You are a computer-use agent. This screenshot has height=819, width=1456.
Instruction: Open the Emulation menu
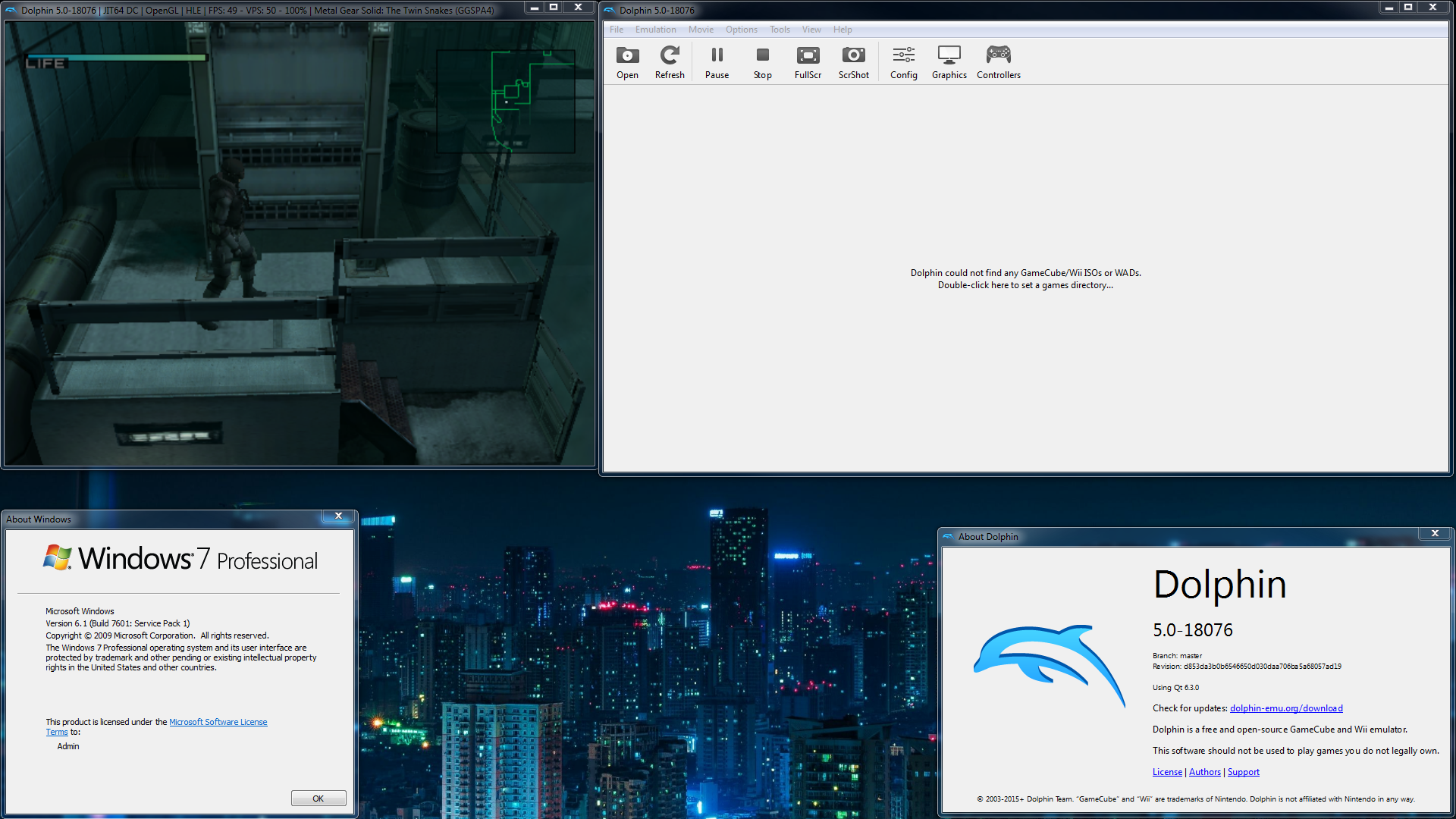655,30
